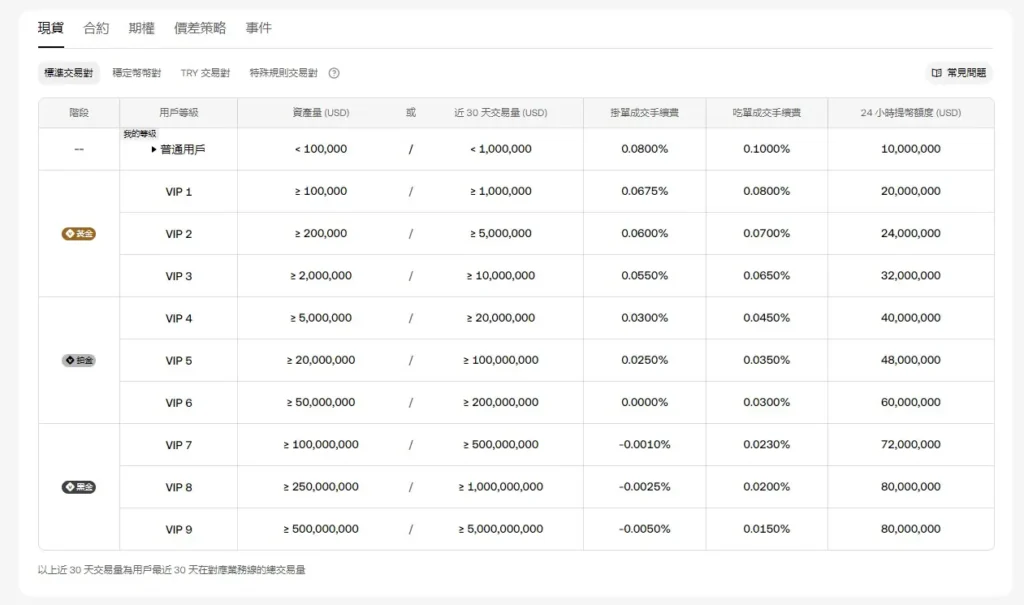Open the 期權 tab
The image size is (1024, 605).
point(142,28)
